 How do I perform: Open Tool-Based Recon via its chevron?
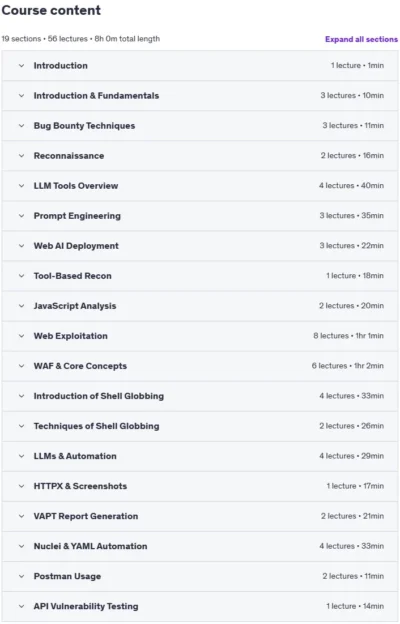pos(21,276)
